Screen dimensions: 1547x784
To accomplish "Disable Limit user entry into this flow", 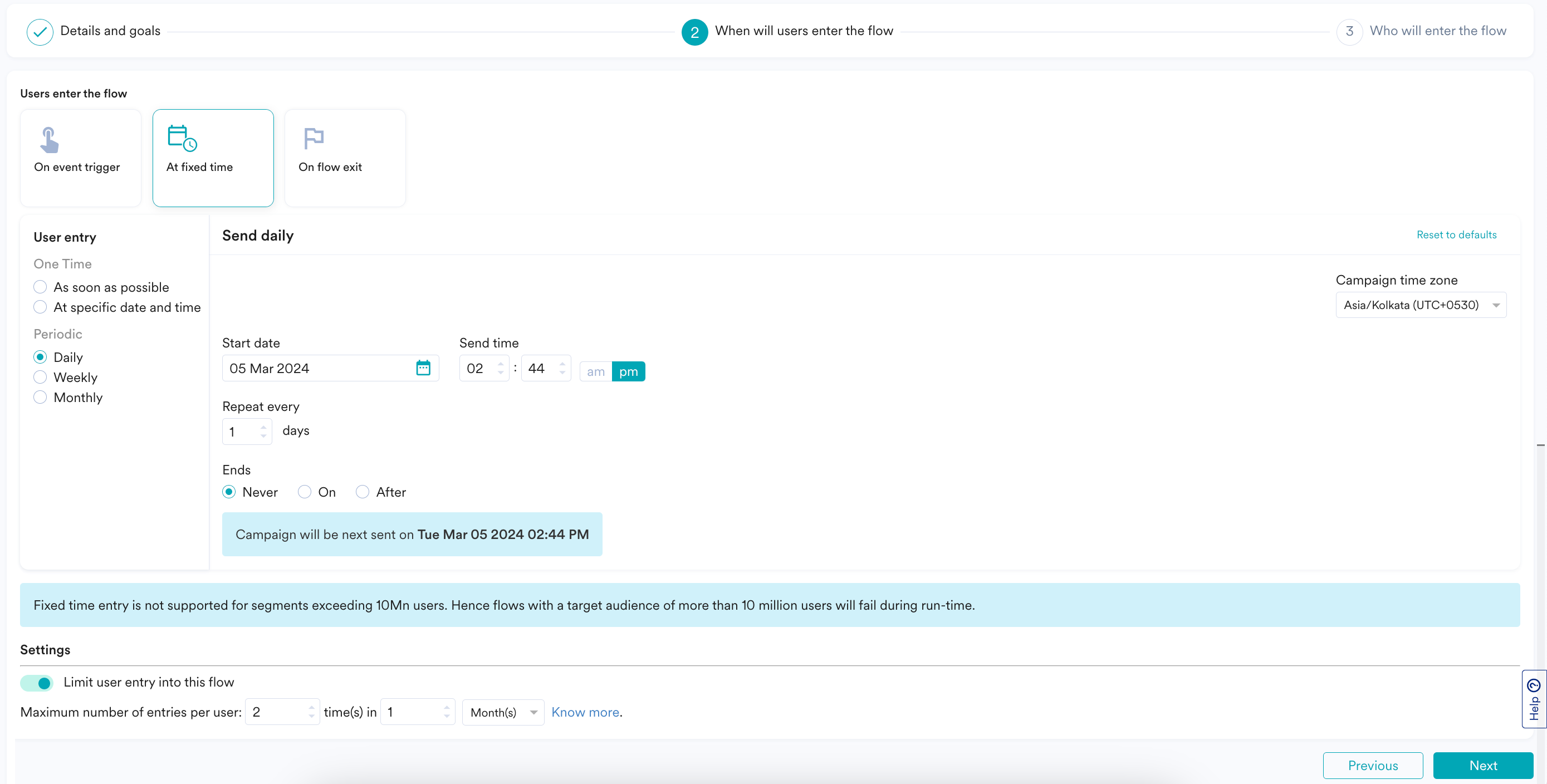I will click(x=37, y=683).
